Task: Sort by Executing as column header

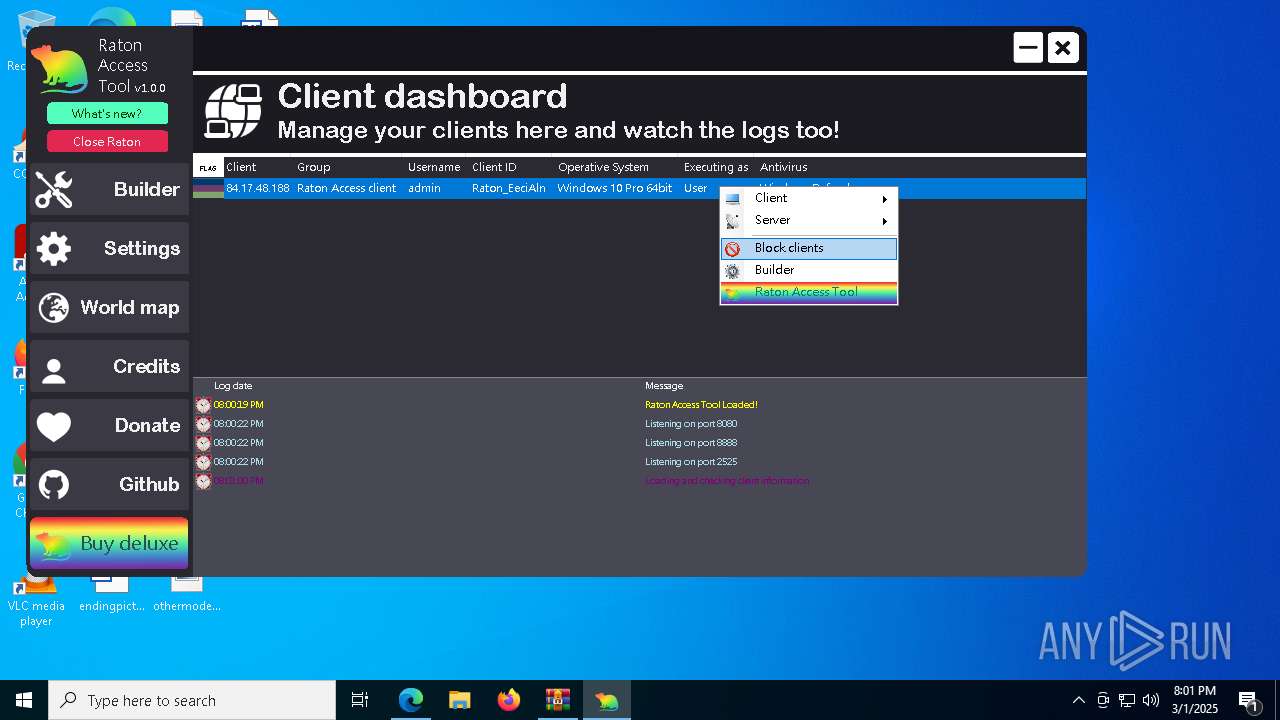Action: pos(716,167)
